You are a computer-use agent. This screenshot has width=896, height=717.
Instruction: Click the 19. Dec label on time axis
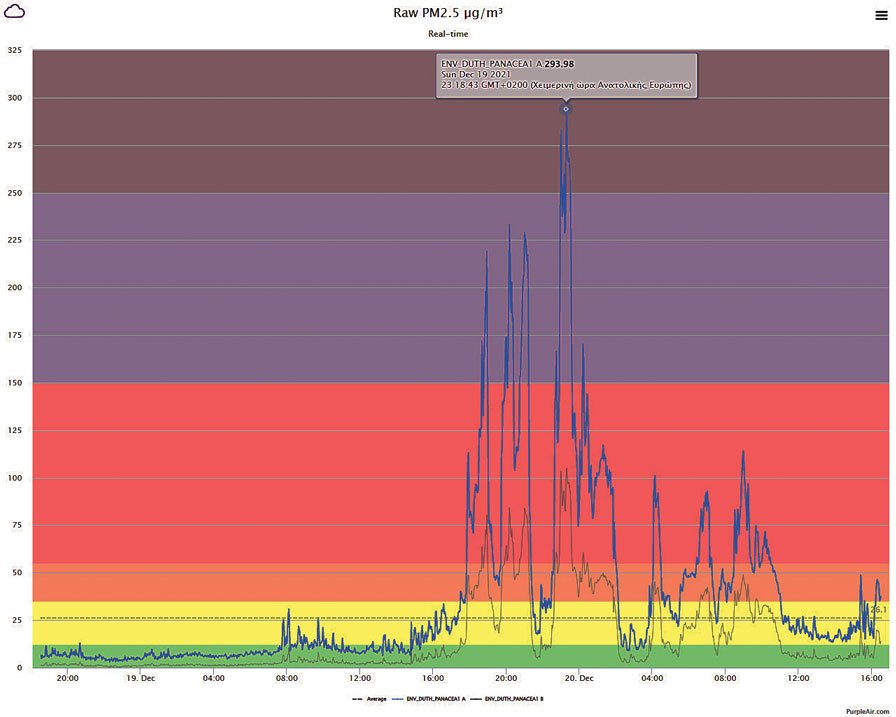pos(141,678)
